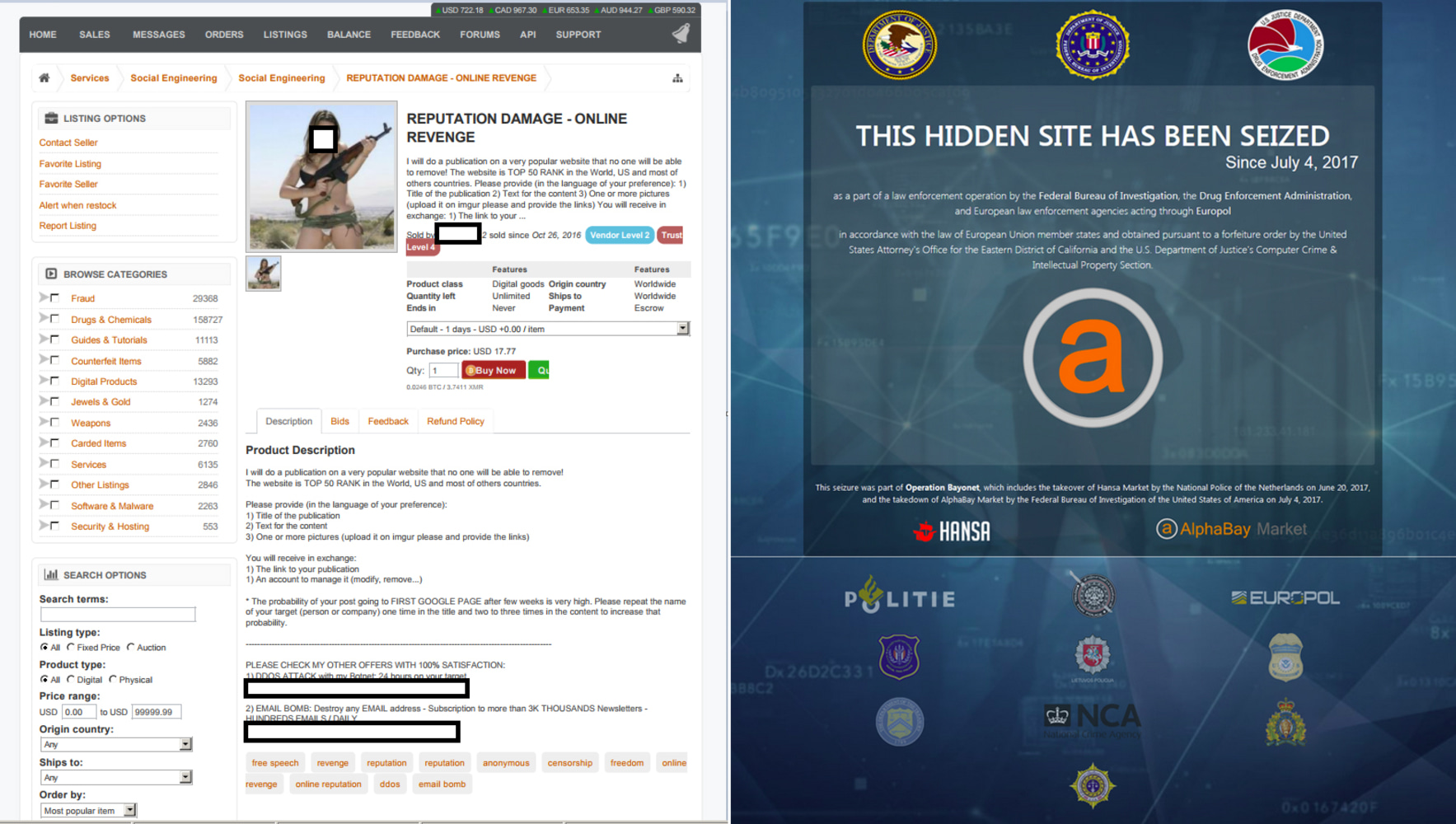Click the Europol logo
1456x824 pixels.
[x=1285, y=597]
